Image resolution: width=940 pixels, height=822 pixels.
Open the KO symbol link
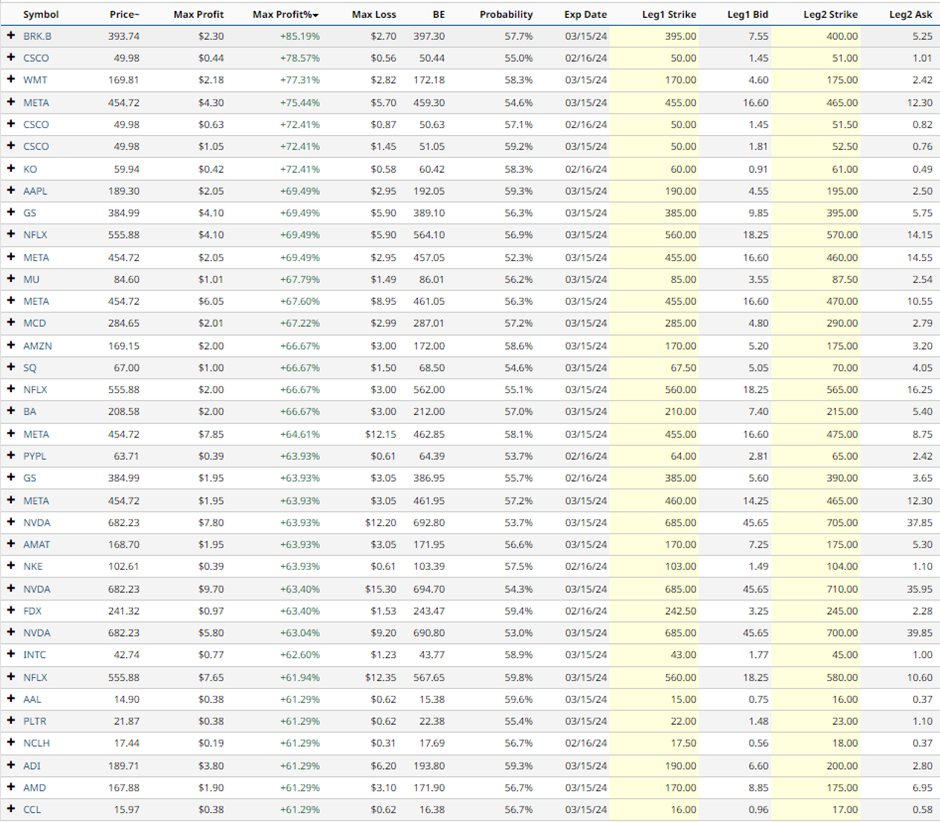pyautogui.click(x=30, y=169)
